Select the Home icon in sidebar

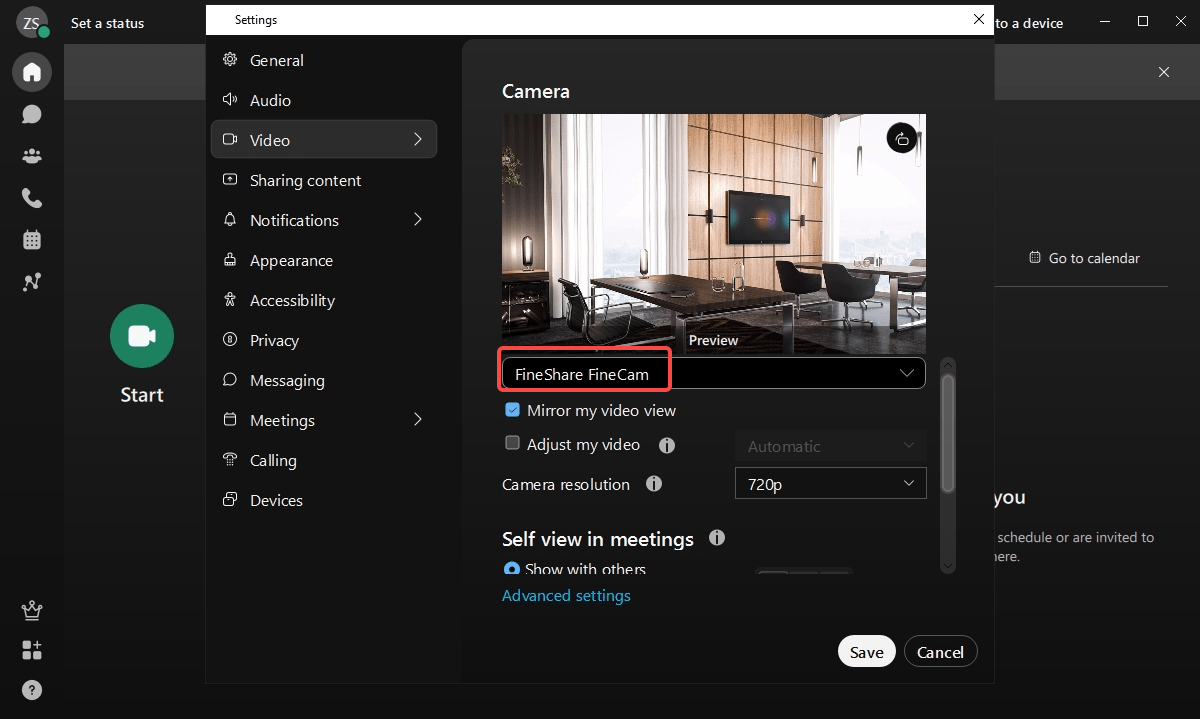click(31, 72)
